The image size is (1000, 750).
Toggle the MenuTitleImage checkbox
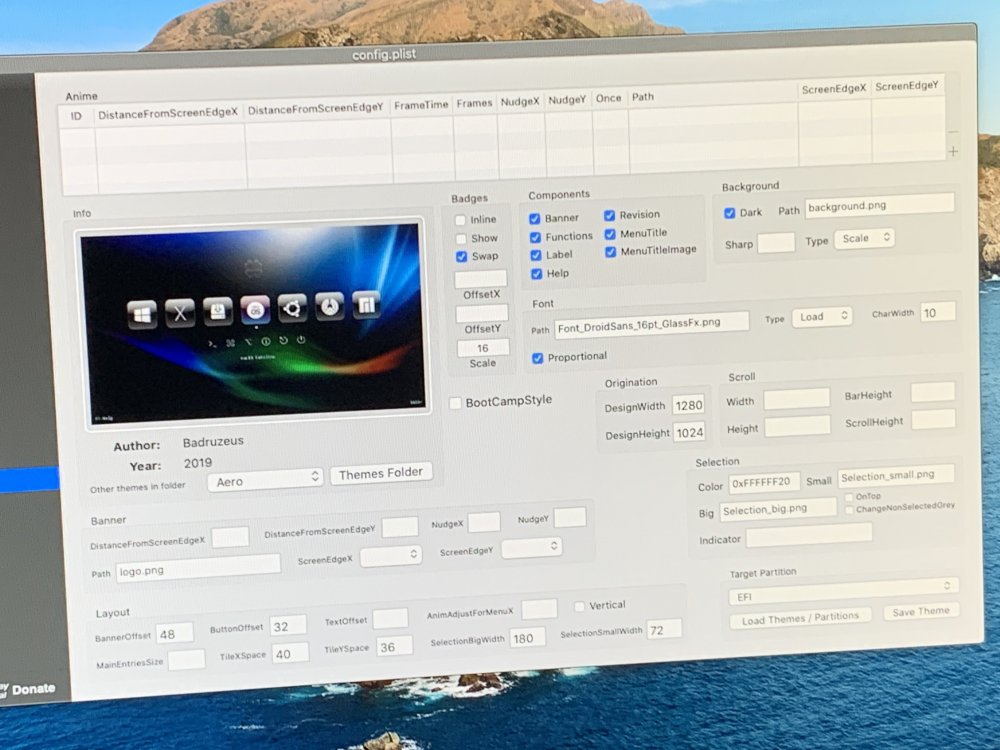pos(610,251)
